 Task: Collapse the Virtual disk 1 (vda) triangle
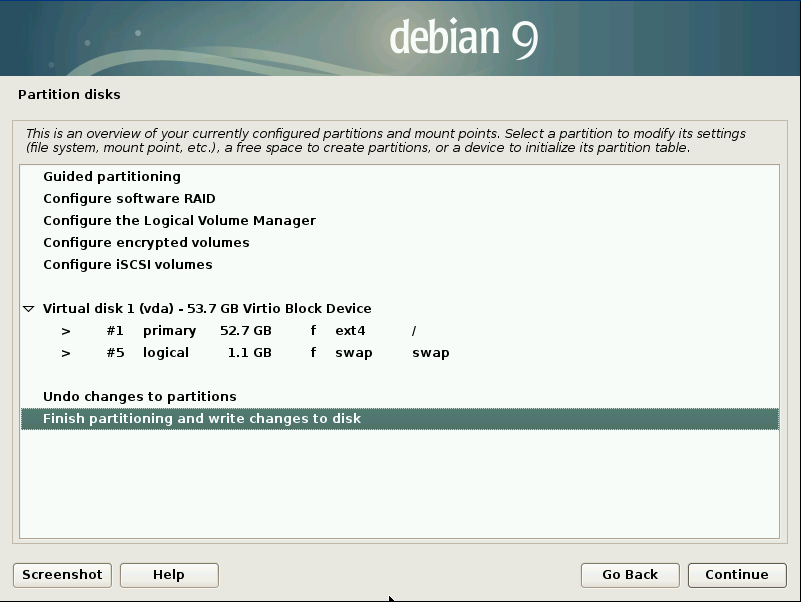coord(29,309)
